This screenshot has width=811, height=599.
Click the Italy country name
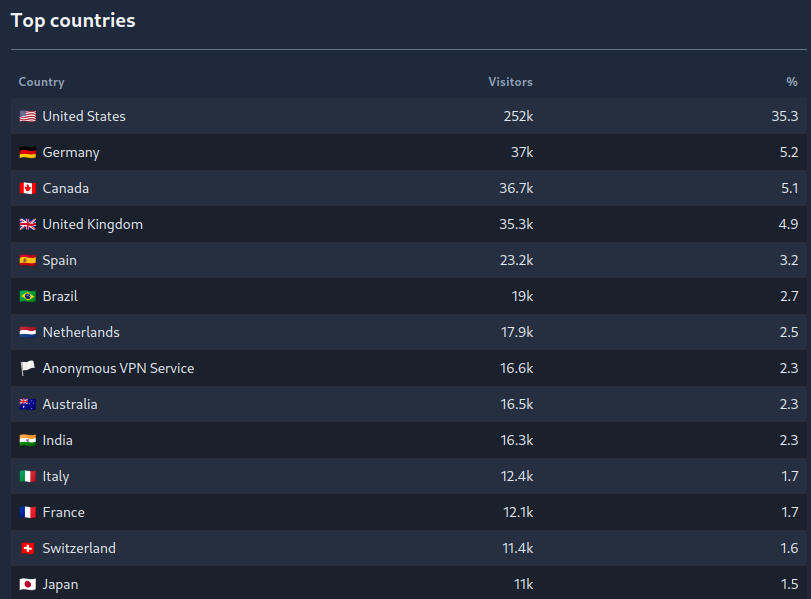[x=56, y=476]
